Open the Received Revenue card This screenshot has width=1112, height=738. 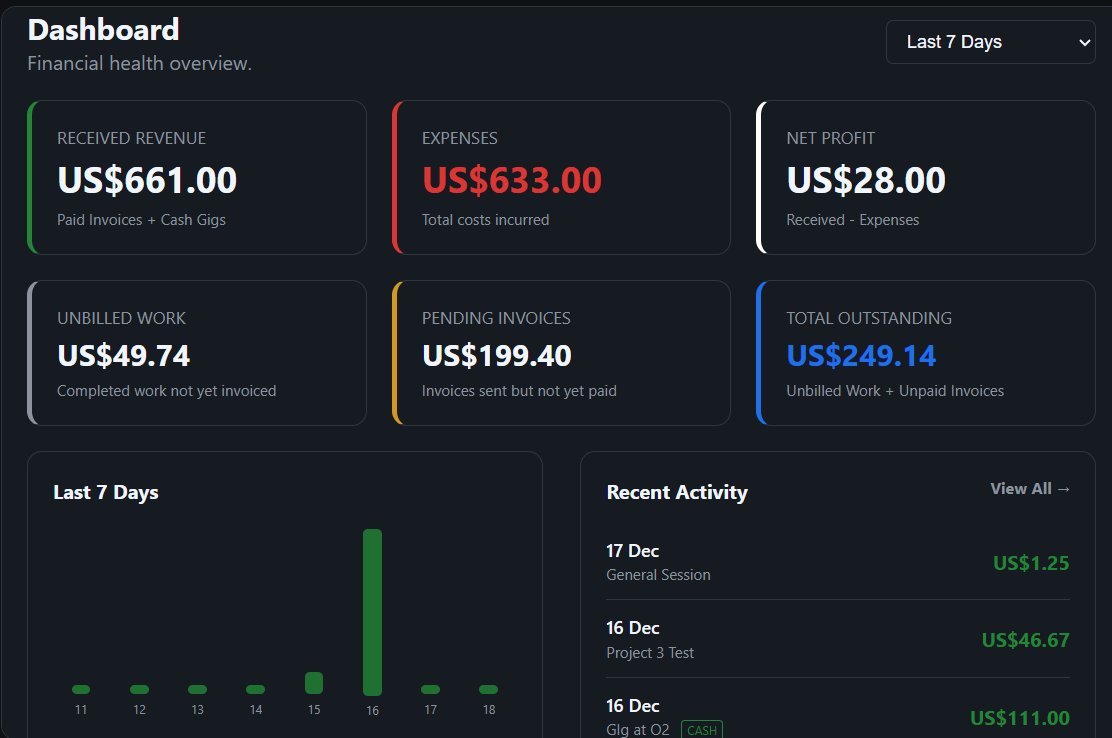click(x=196, y=177)
